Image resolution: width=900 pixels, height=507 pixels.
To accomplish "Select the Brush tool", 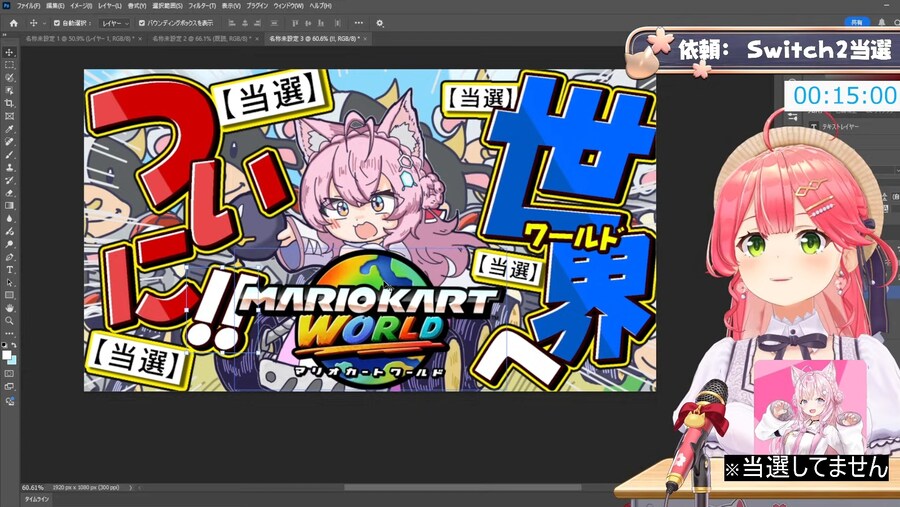I will click(9, 154).
